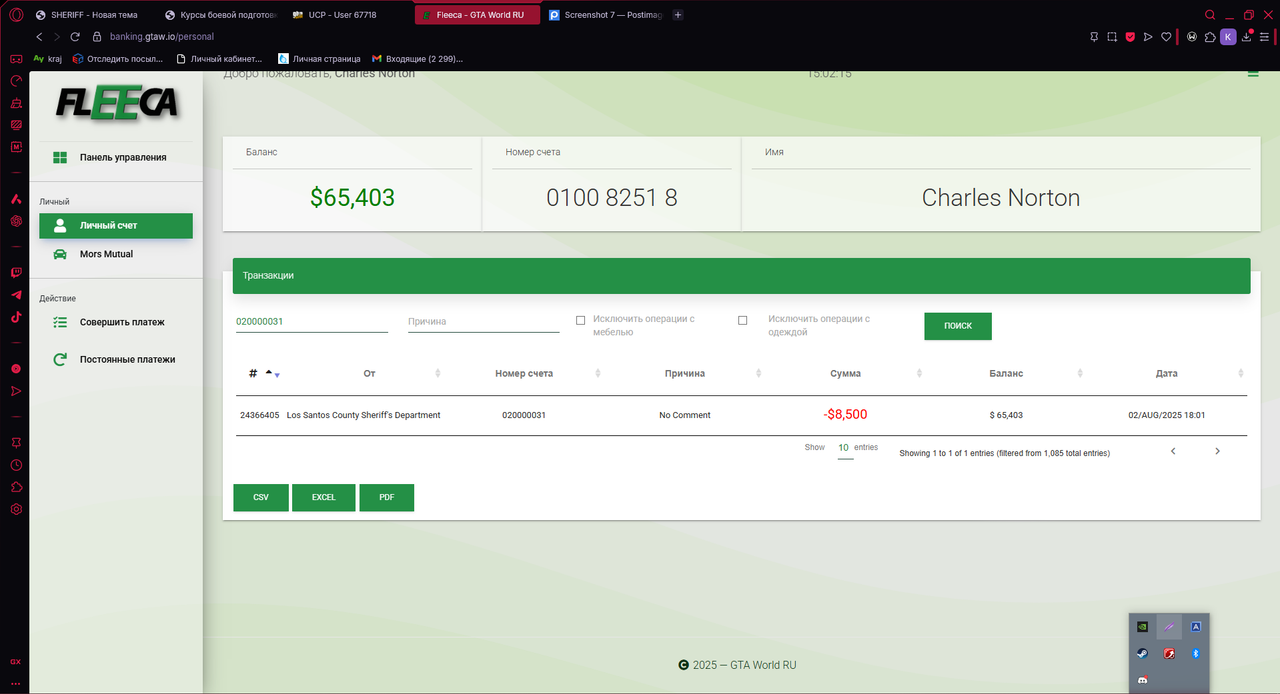Enable exclude furniture operations checkbox
1280x694 pixels.
580,320
